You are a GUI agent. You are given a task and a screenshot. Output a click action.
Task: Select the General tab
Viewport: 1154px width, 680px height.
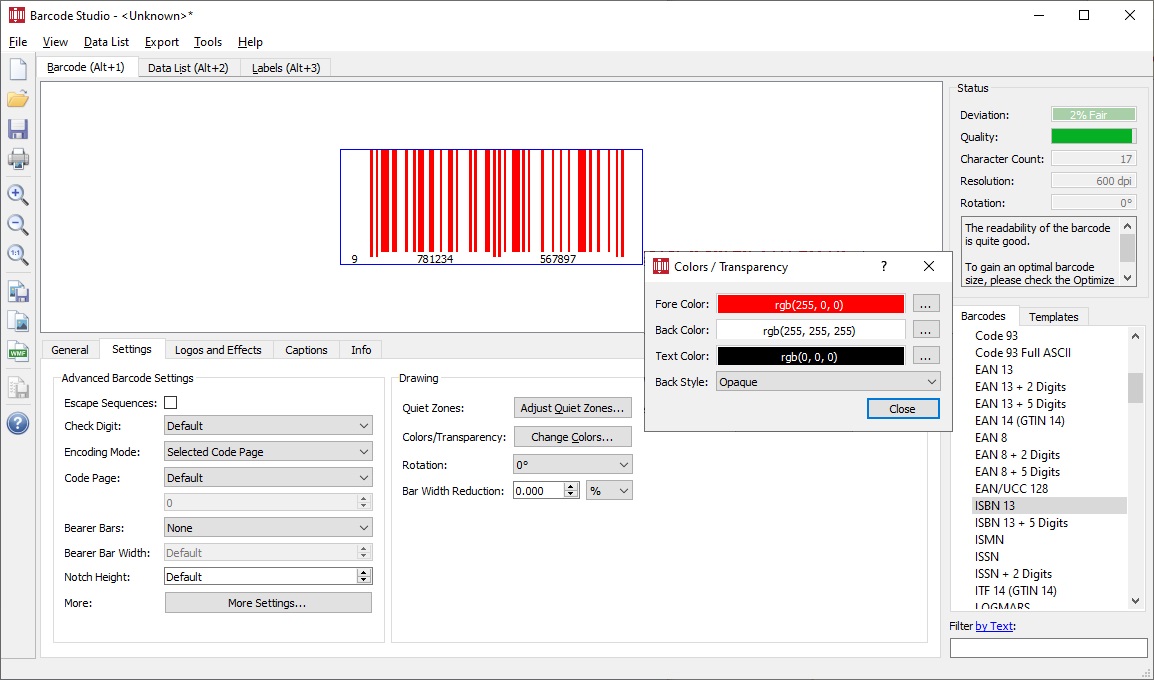click(70, 350)
